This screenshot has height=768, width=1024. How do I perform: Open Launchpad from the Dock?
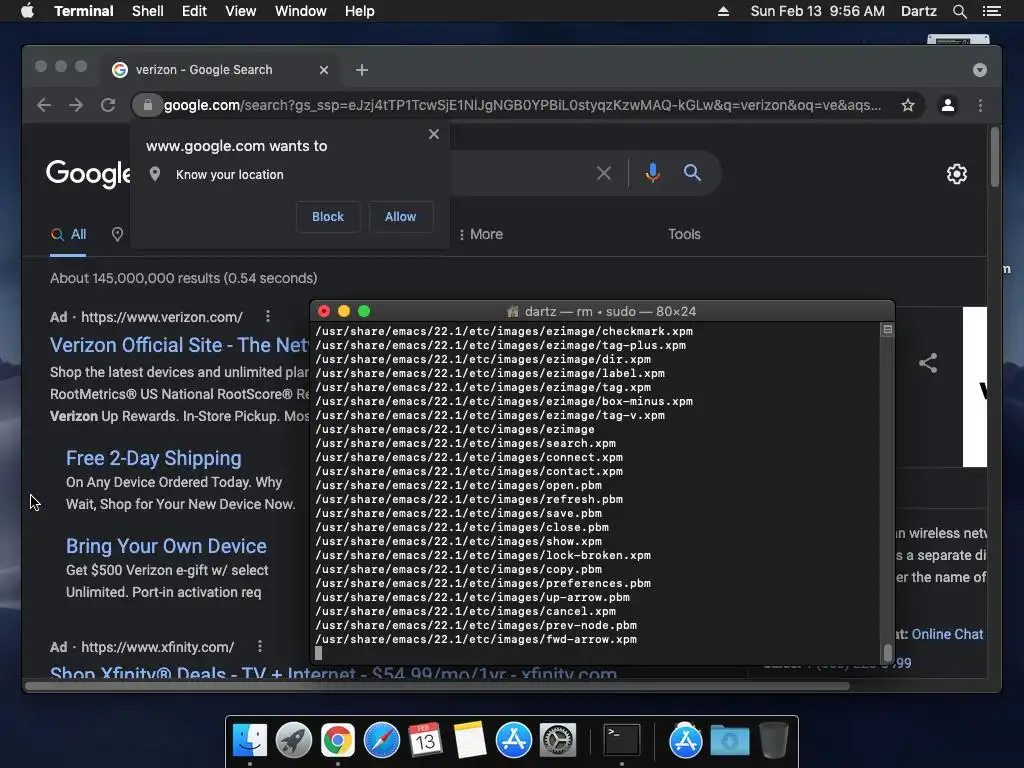294,740
